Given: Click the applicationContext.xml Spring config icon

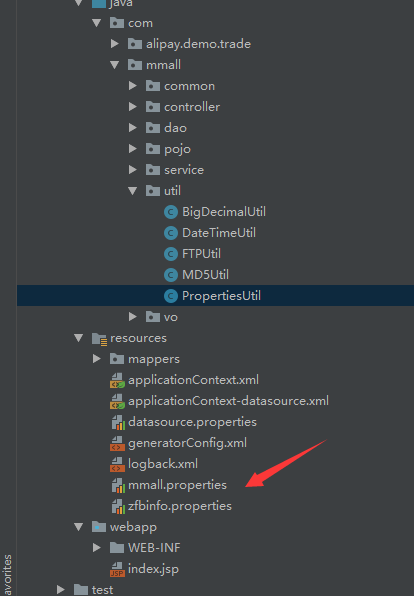Looking at the screenshot, I should [117, 380].
